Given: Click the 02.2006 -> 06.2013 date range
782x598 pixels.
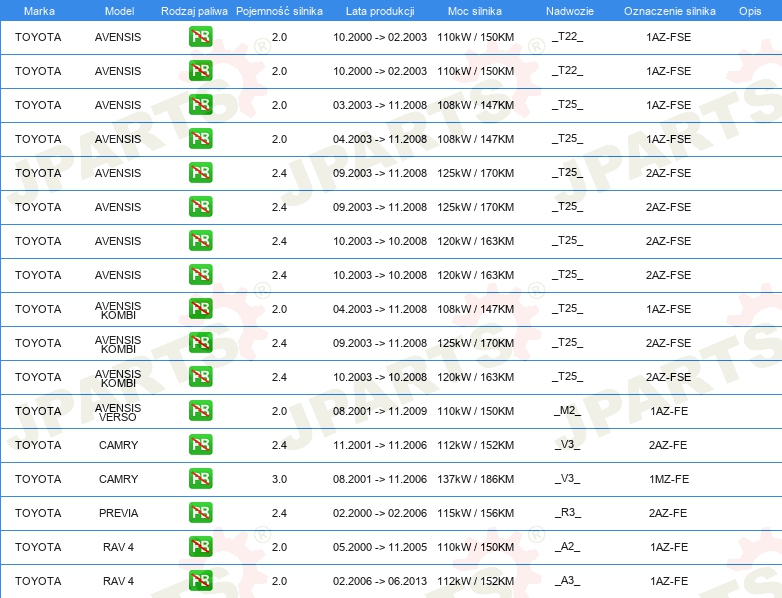Looking at the screenshot, I should click(380, 581).
